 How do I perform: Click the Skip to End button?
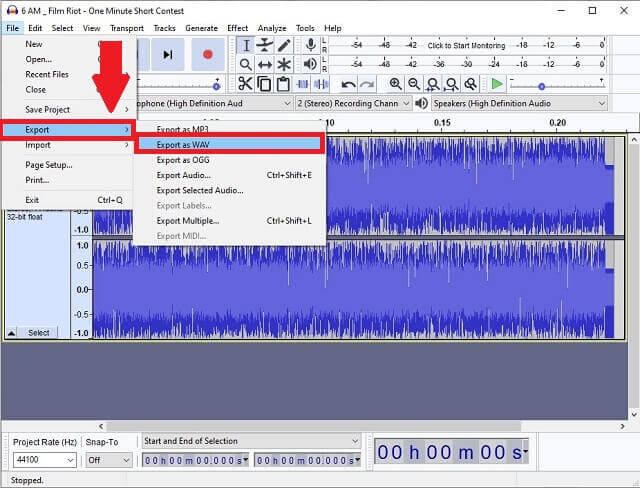click(x=167, y=55)
